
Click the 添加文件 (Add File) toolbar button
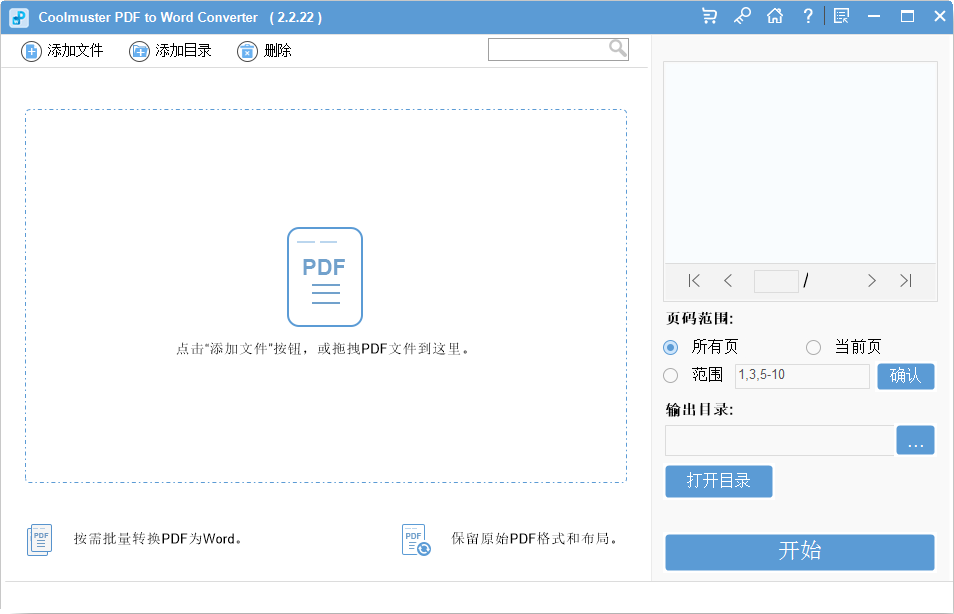pyautogui.click(x=62, y=51)
